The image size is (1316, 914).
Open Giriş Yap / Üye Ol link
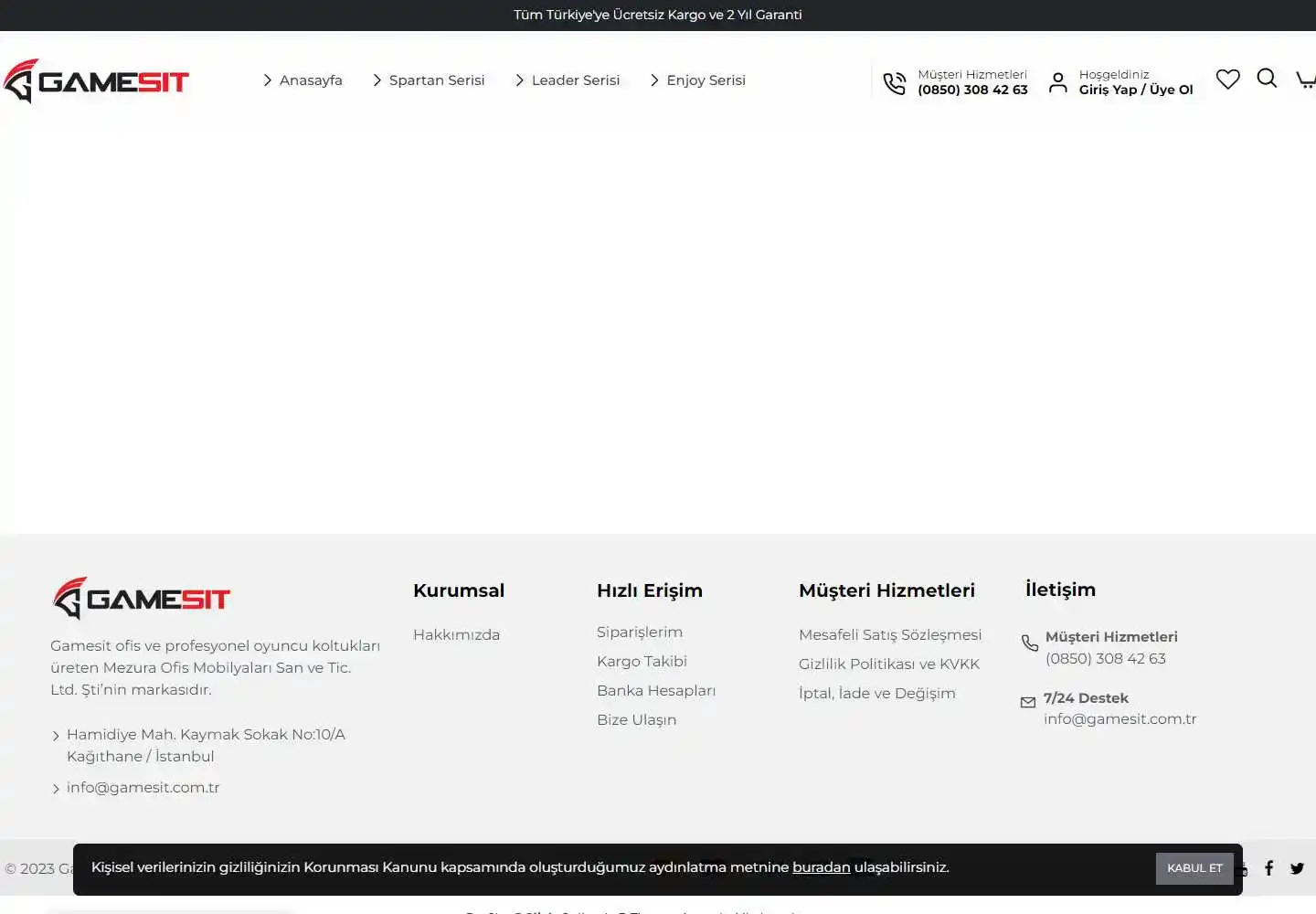1136,90
